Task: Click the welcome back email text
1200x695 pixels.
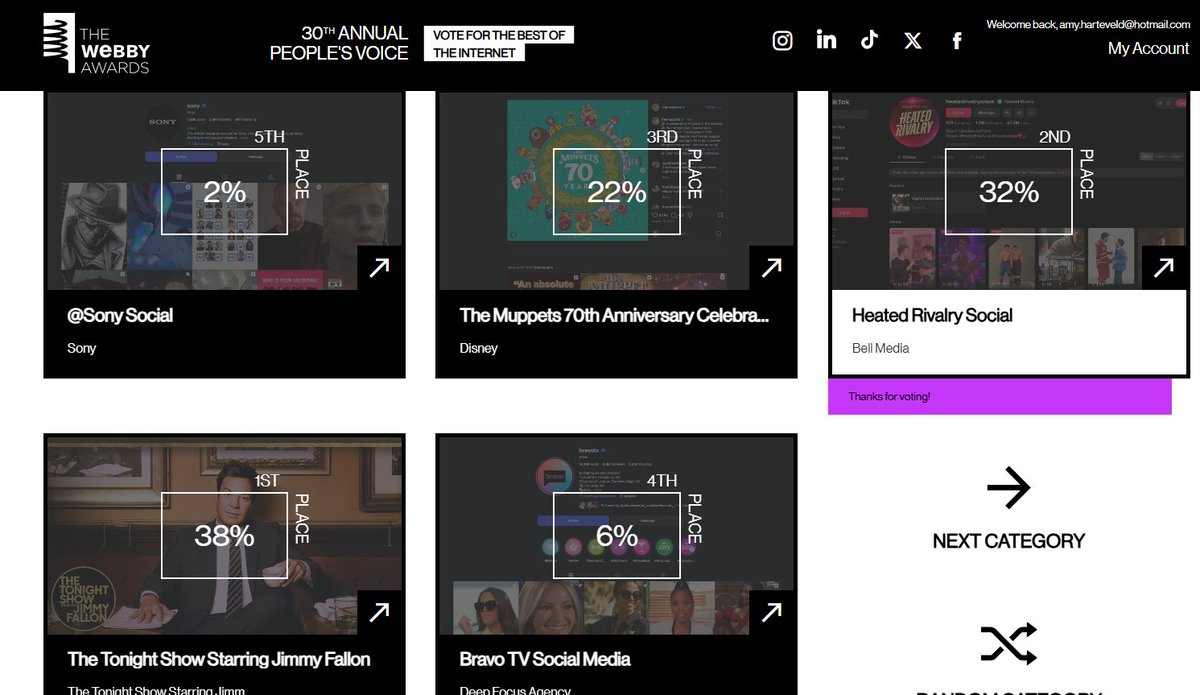Action: click(x=1088, y=24)
